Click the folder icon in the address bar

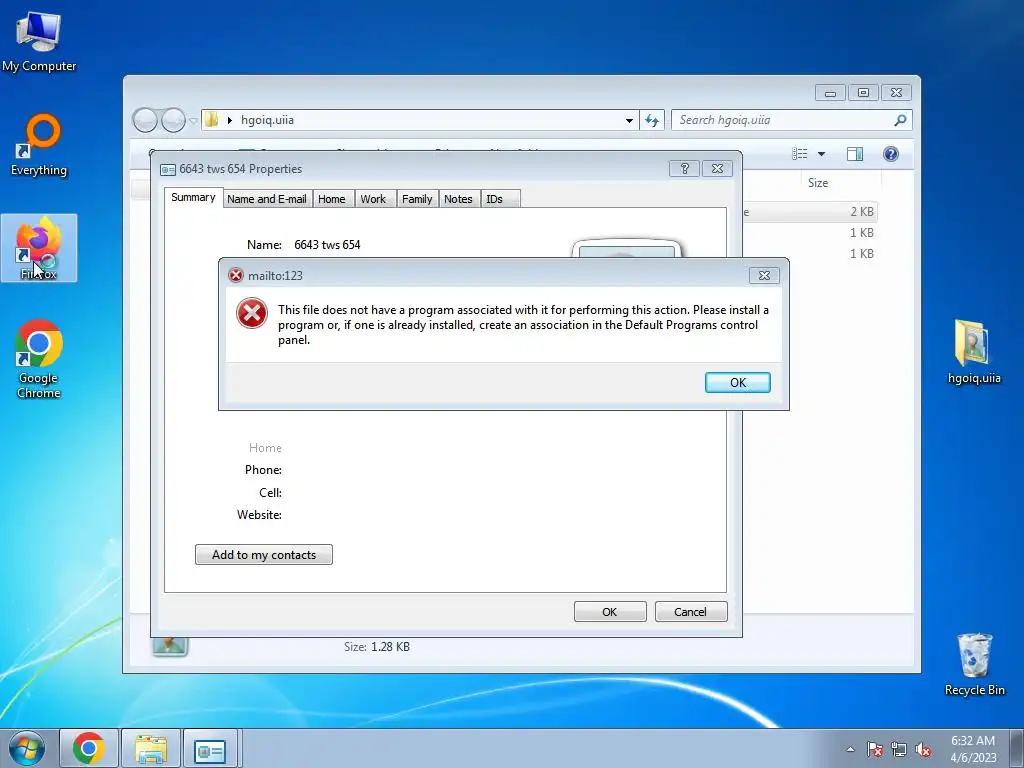(x=211, y=120)
